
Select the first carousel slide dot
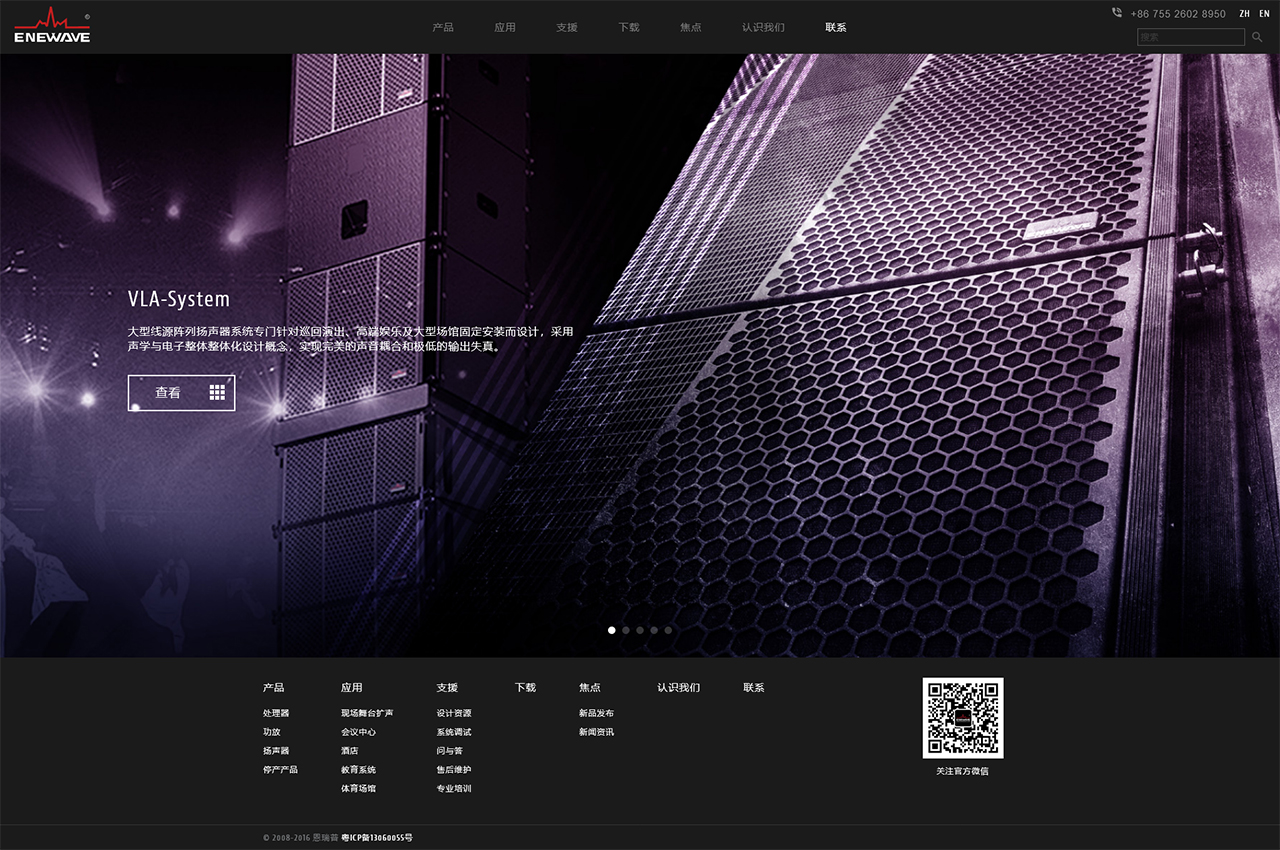pos(612,630)
